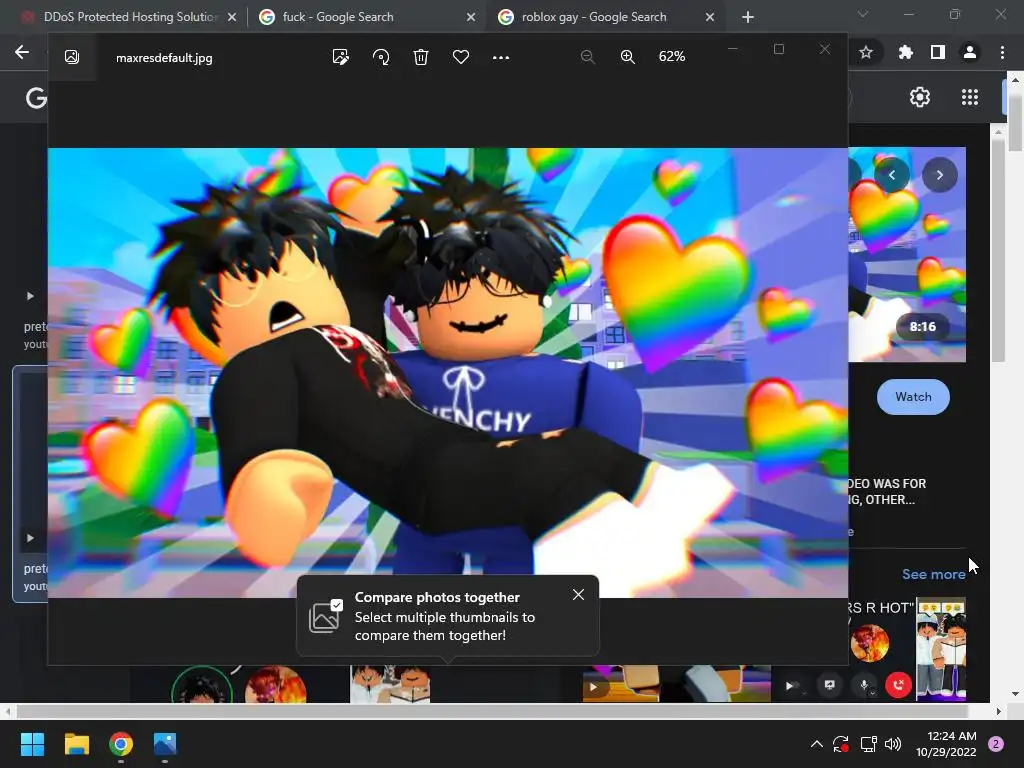
Task: Open Google quick settings gear
Action: [920, 97]
